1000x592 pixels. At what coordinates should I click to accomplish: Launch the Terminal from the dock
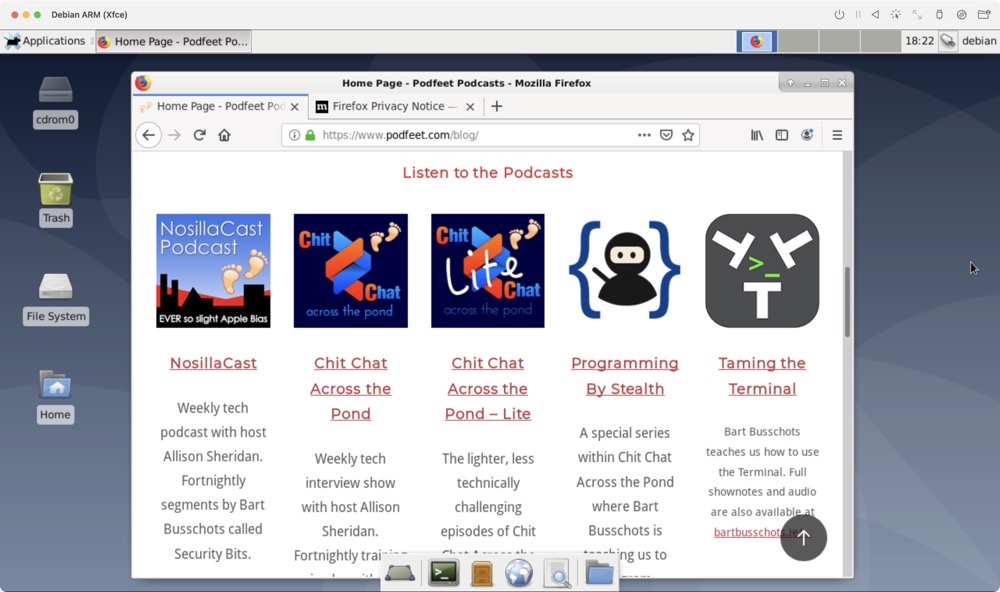443,573
